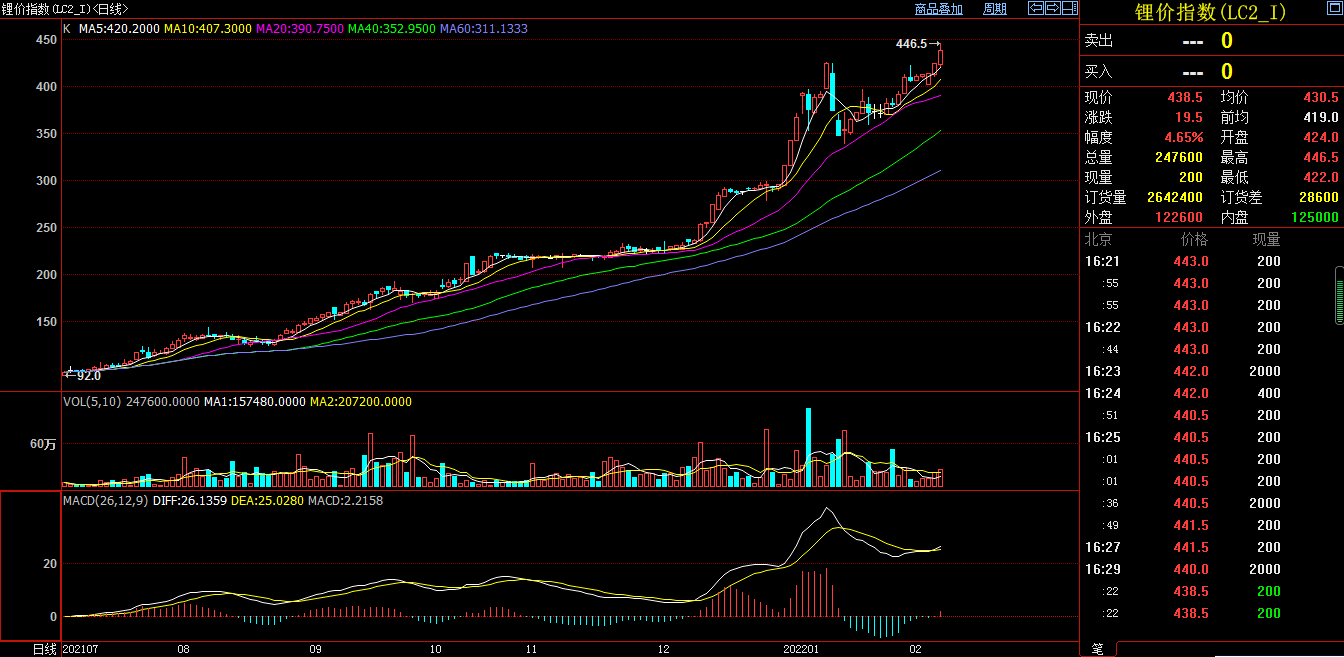This screenshot has height=657, width=1344.
Task: Click the 锂价指数(LC2_I) panel title
Action: pyautogui.click(x=1210, y=12)
